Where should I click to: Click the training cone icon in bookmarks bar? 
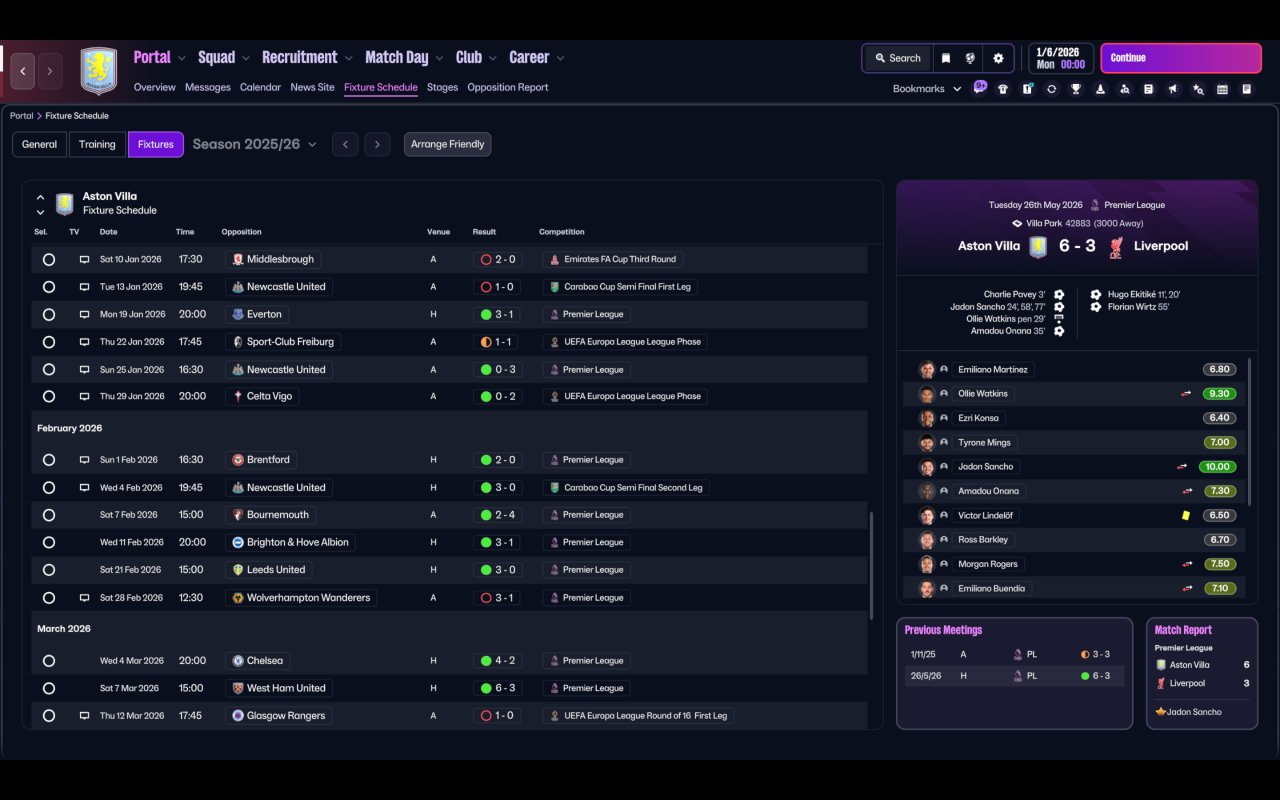coord(1100,89)
